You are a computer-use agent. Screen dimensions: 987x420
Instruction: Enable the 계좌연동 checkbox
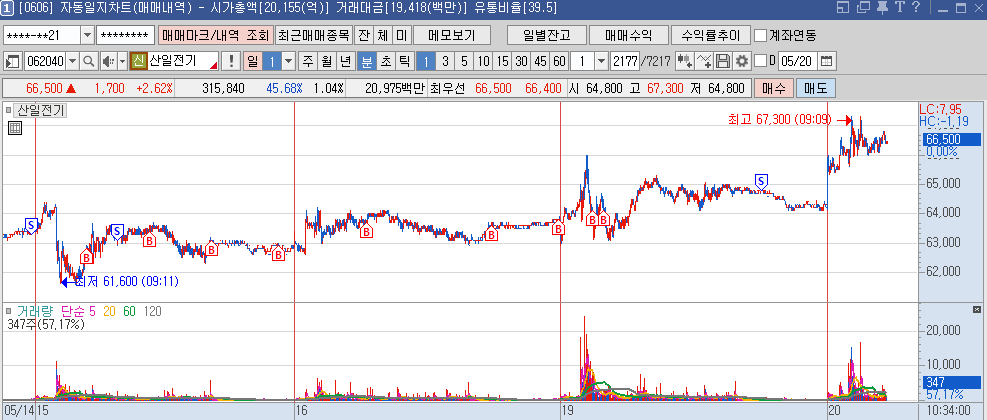point(762,35)
